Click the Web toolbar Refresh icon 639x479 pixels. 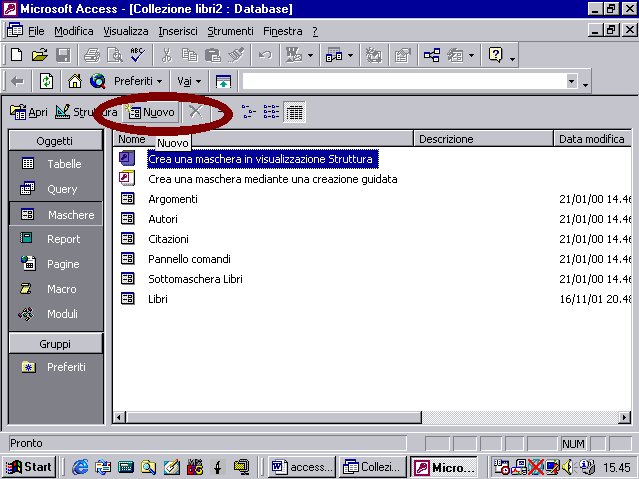(46, 82)
